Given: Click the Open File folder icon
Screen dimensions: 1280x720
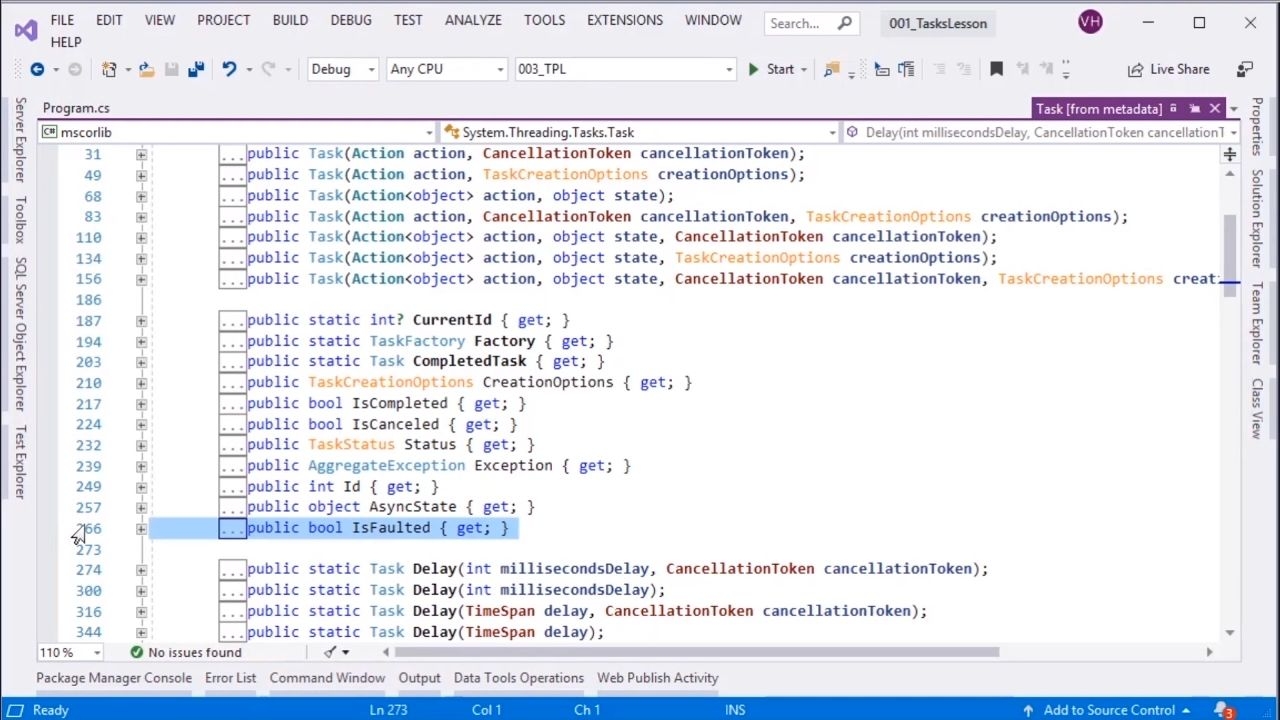Looking at the screenshot, I should [146, 69].
